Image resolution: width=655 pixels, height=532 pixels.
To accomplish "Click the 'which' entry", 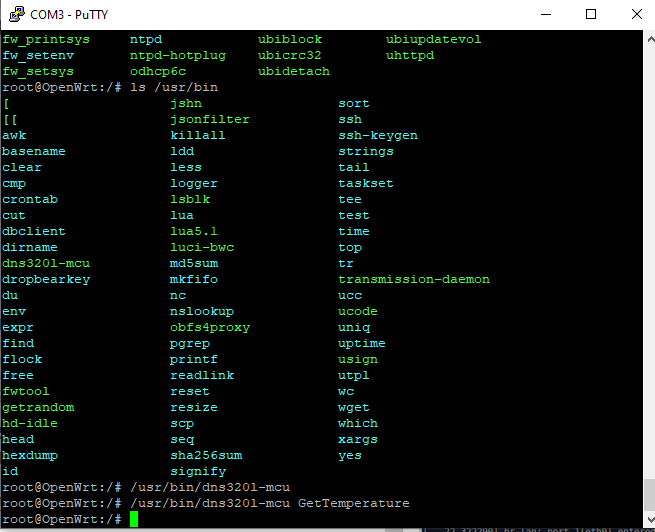I will pyautogui.click(x=358, y=423).
